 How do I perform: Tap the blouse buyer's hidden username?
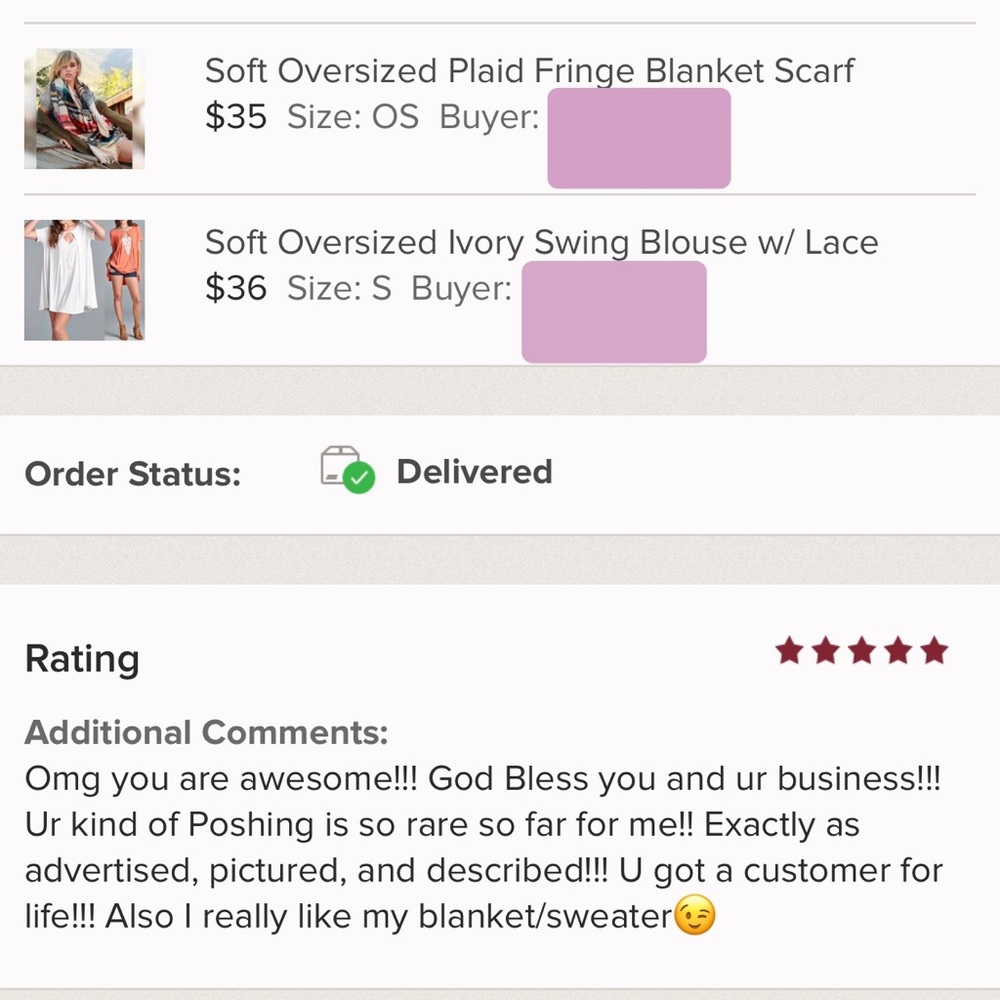(614, 312)
